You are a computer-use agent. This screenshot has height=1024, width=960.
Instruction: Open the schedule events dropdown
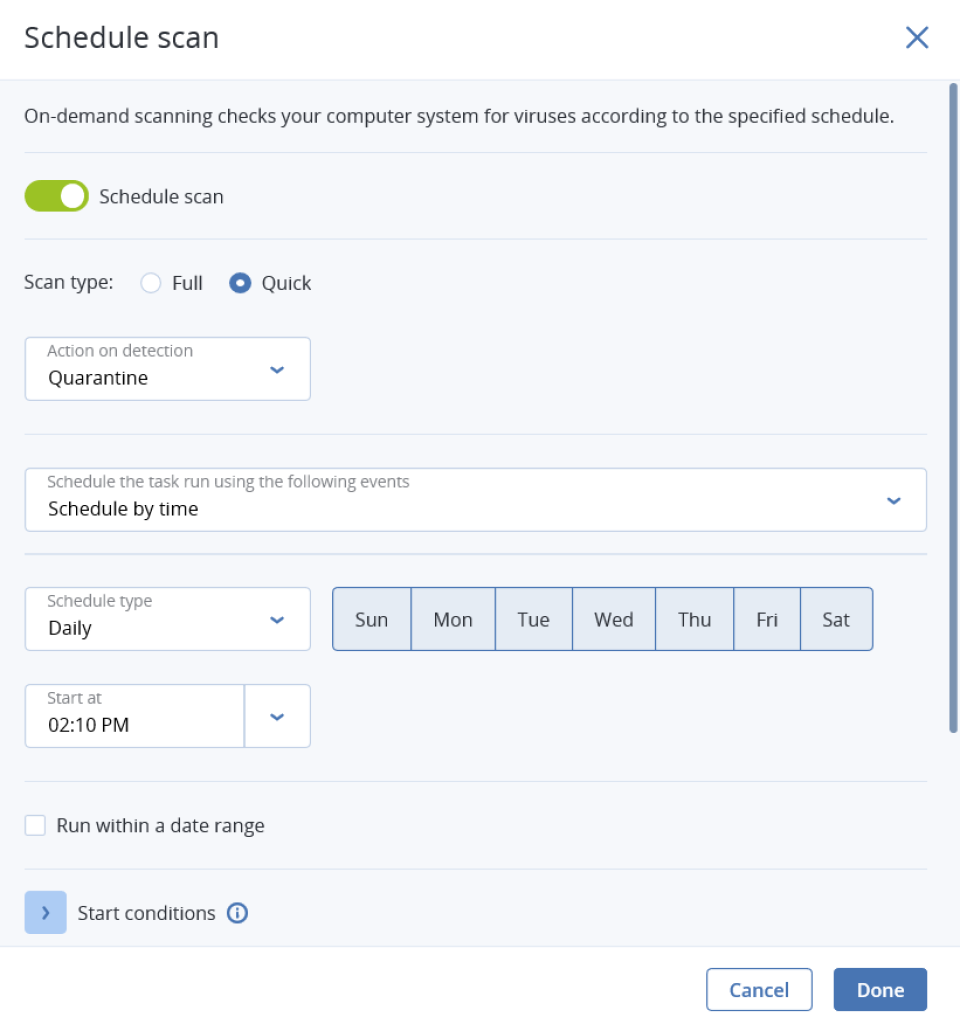893,499
